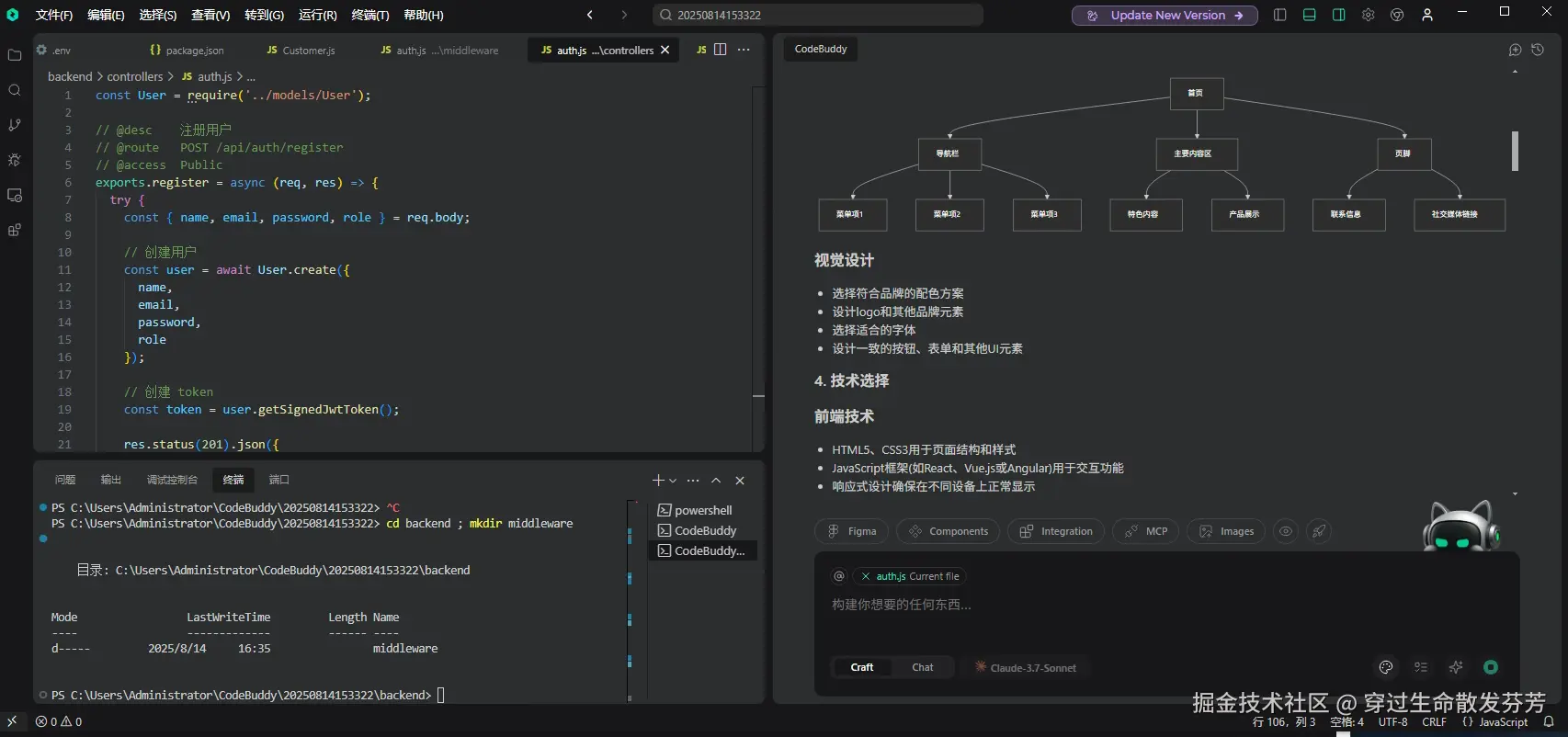Toggle the primary left sidebar layout
Screen dimensions: 1568x737
pos(1279,15)
